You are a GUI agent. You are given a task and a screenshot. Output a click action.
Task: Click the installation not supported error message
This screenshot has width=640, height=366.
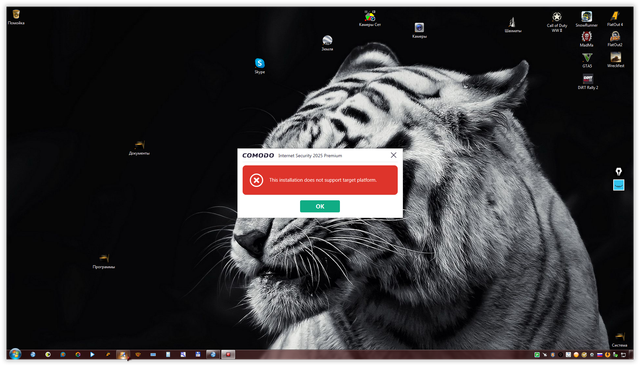(x=322, y=180)
